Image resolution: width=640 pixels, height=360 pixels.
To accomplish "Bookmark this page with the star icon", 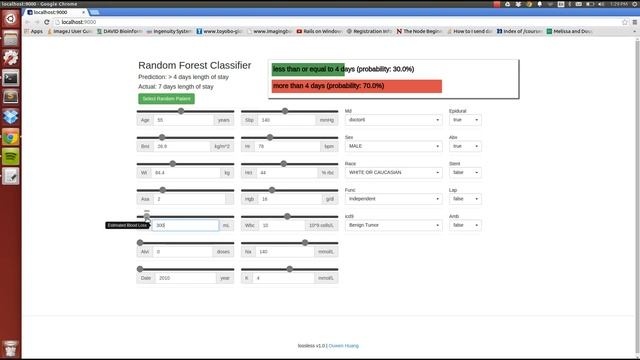I will 624,22.
